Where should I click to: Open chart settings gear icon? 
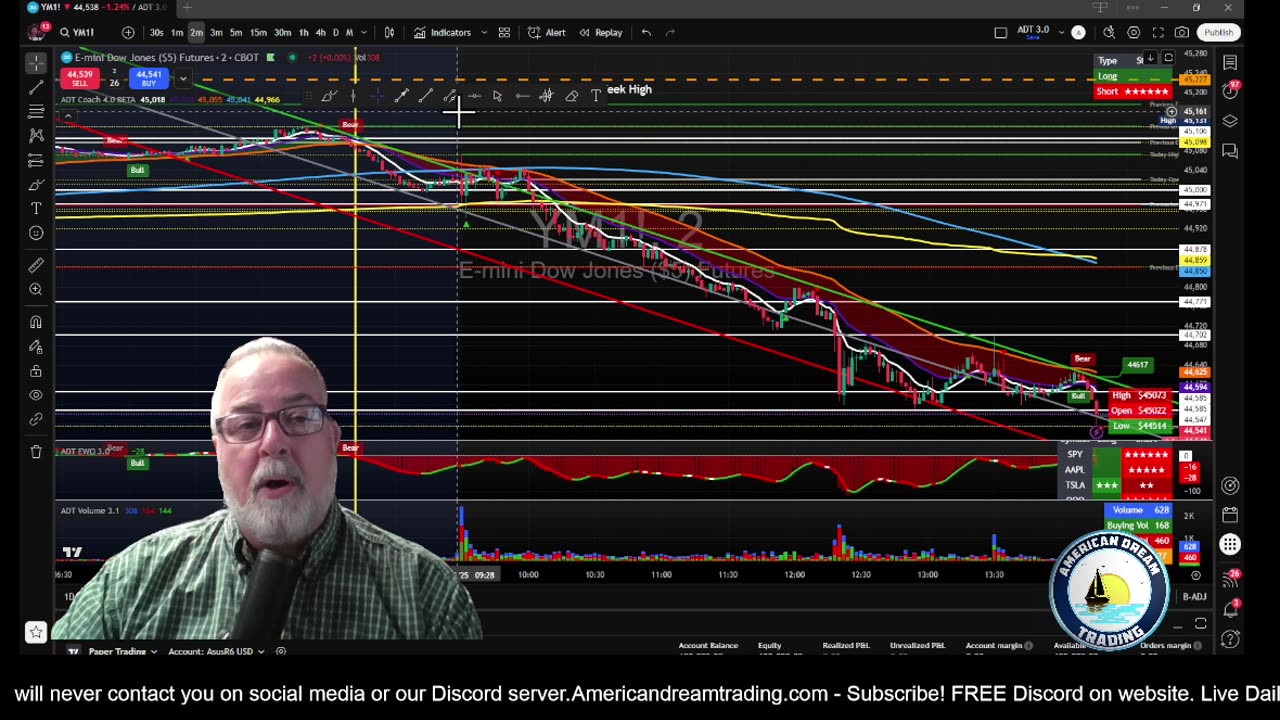click(x=1134, y=32)
